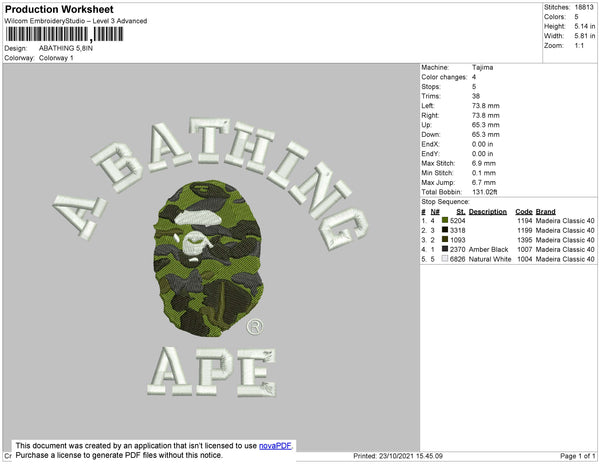Screen dimensions: 600x464
Task: Click the embroidered APE lettering
Action: [x=212, y=372]
